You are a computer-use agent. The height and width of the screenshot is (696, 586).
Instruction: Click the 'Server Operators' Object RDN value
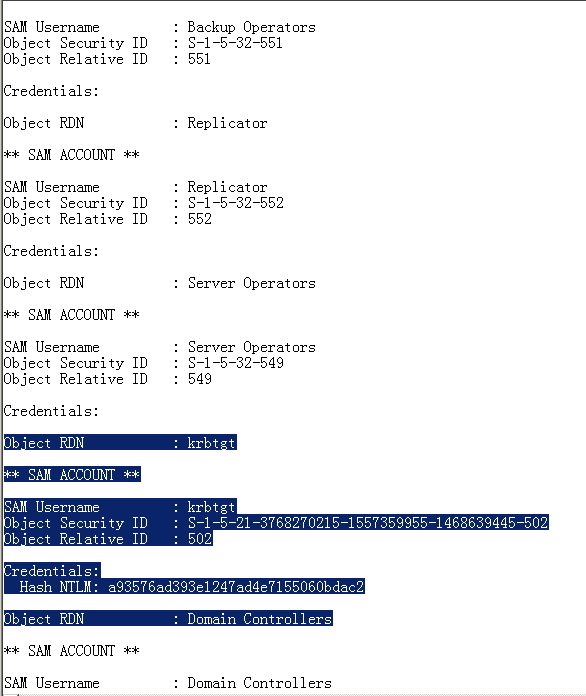coord(251,283)
